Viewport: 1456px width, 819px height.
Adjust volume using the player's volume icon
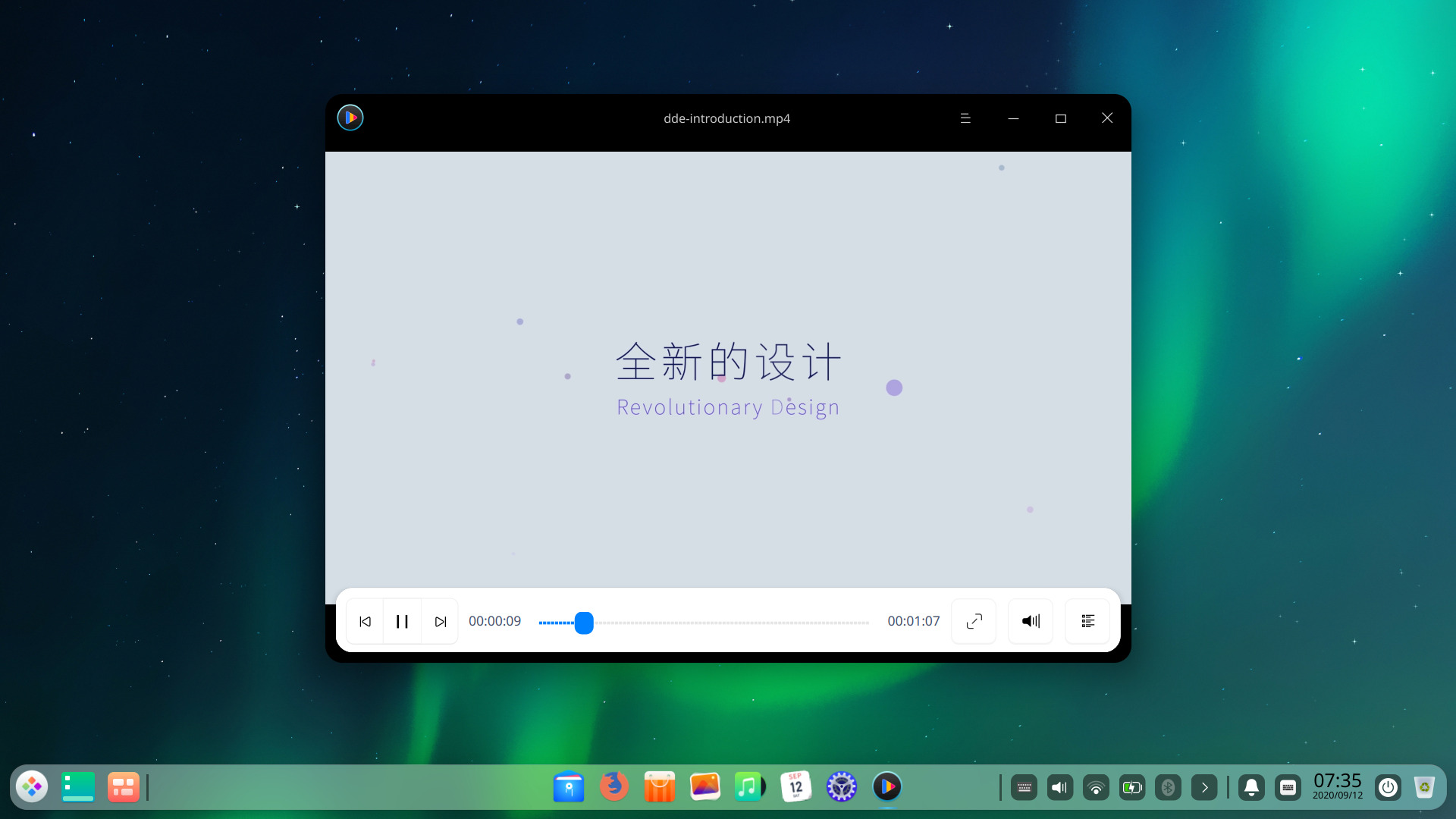tap(1030, 621)
